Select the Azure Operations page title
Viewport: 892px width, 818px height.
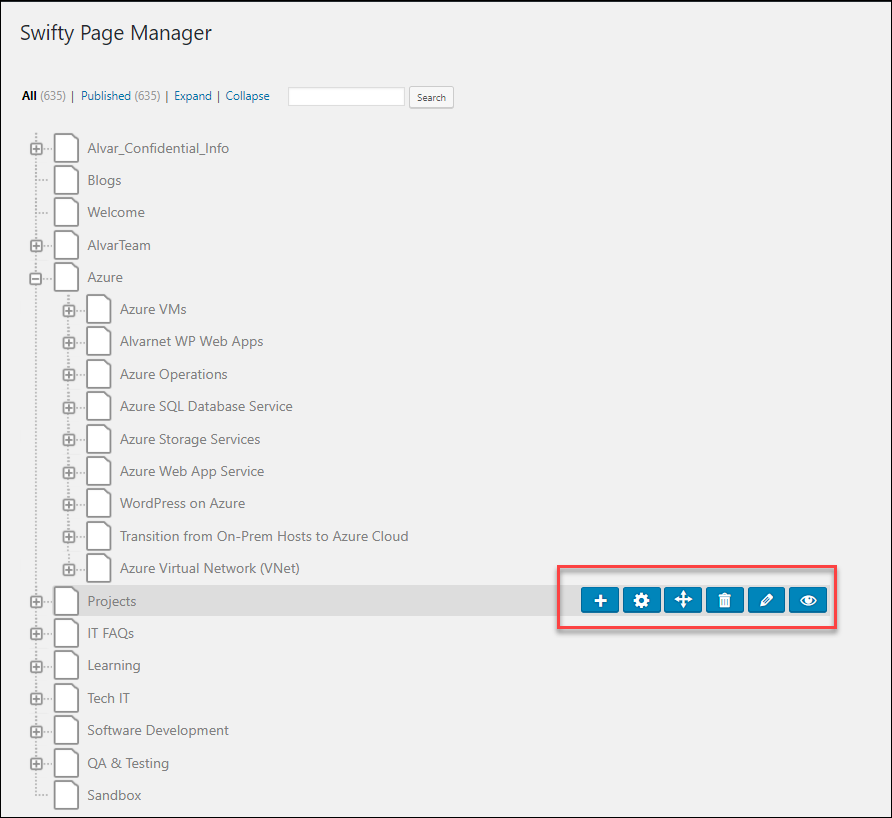[174, 374]
